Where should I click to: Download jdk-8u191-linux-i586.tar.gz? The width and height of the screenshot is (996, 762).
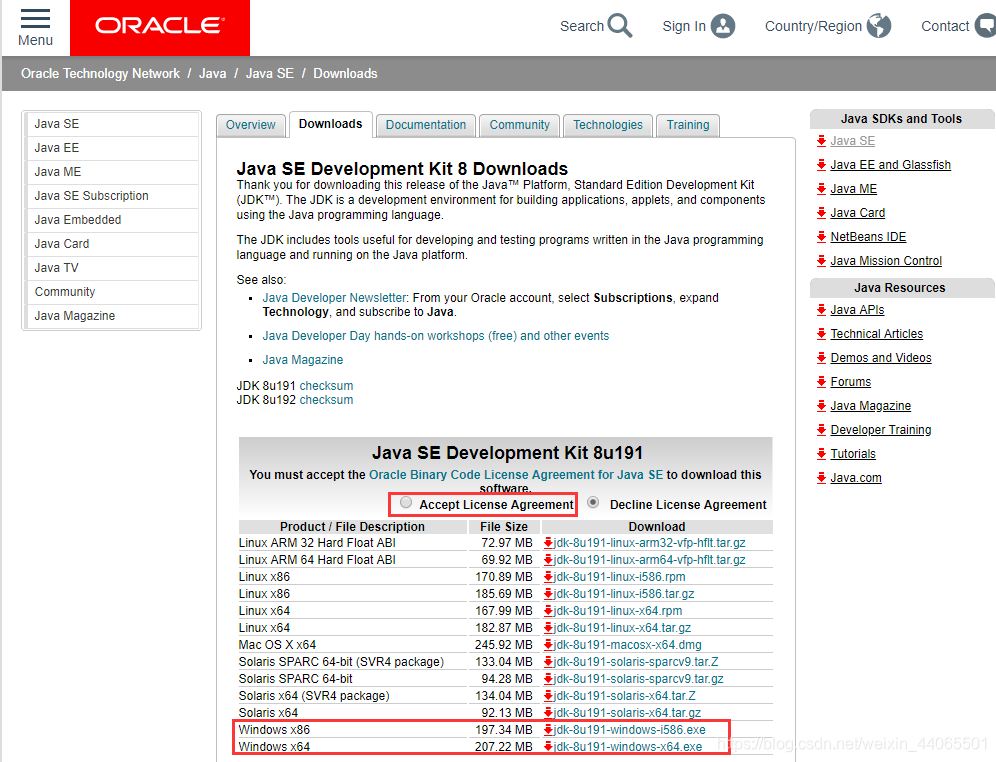[x=624, y=594]
